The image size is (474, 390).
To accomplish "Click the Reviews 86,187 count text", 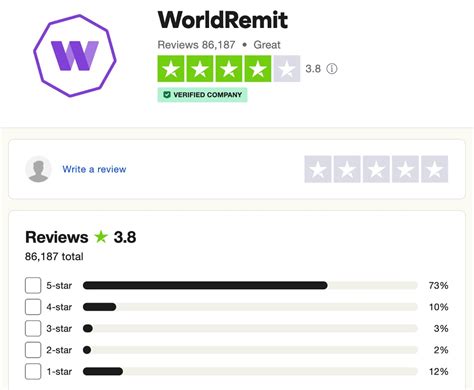I will coord(196,45).
